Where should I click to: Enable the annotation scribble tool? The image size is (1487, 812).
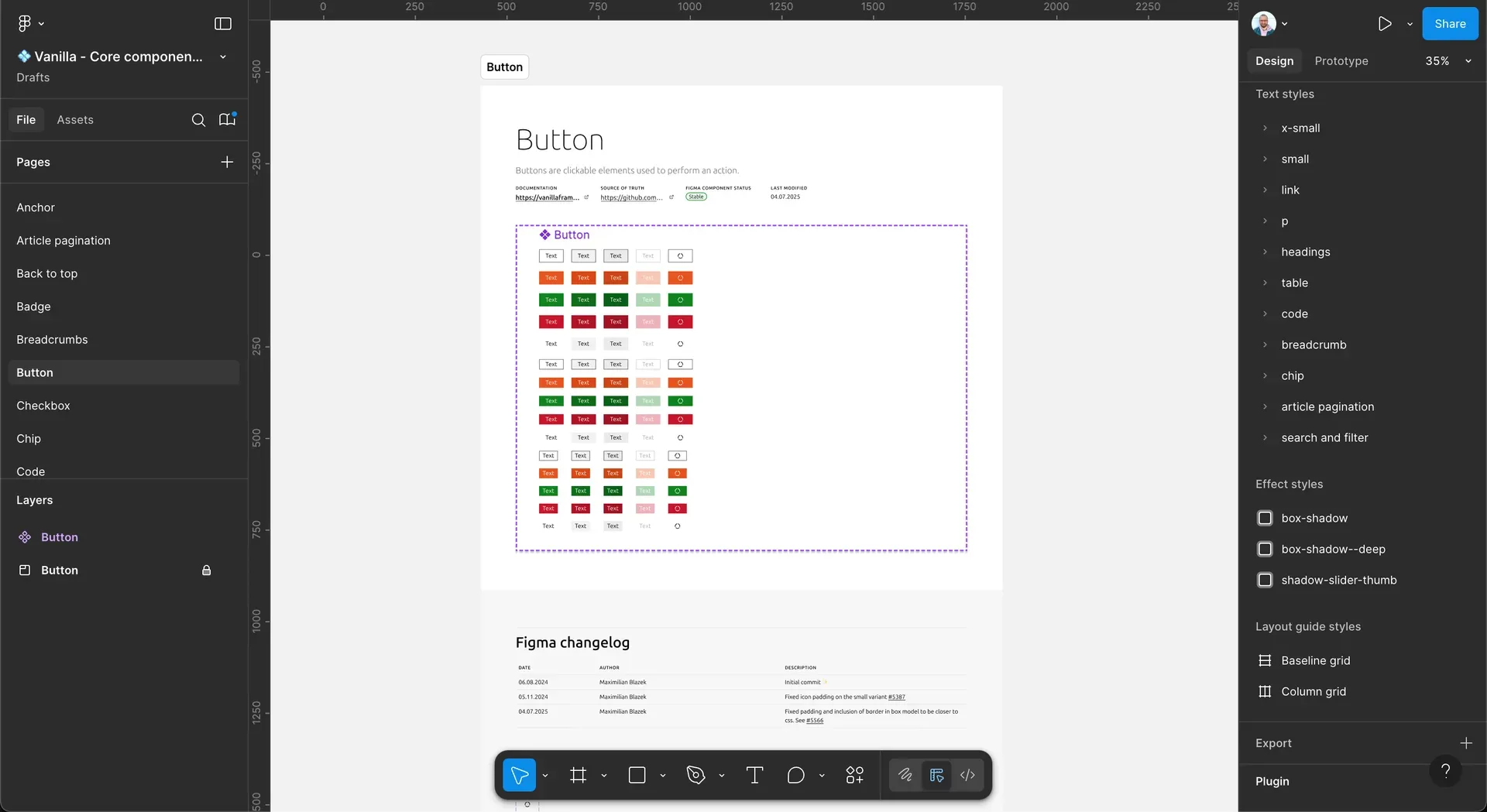coord(905,775)
